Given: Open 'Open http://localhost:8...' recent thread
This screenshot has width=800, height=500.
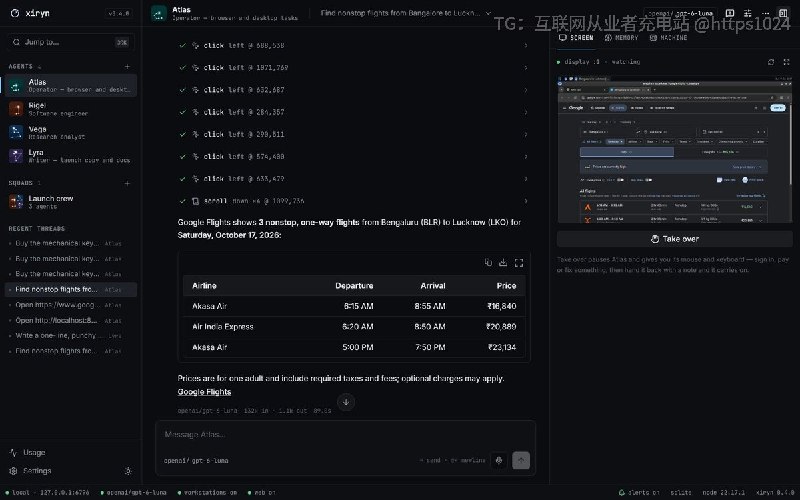Looking at the screenshot, I should tap(70, 320).
